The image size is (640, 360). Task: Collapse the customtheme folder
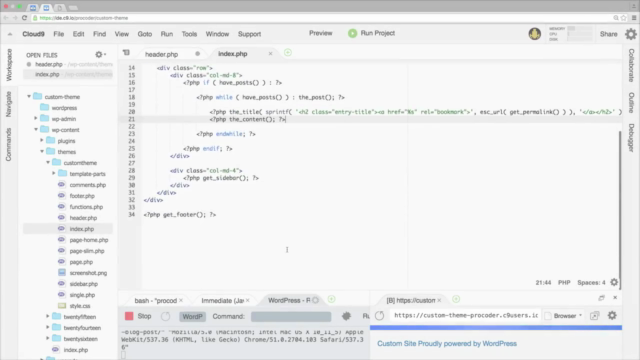[48, 163]
